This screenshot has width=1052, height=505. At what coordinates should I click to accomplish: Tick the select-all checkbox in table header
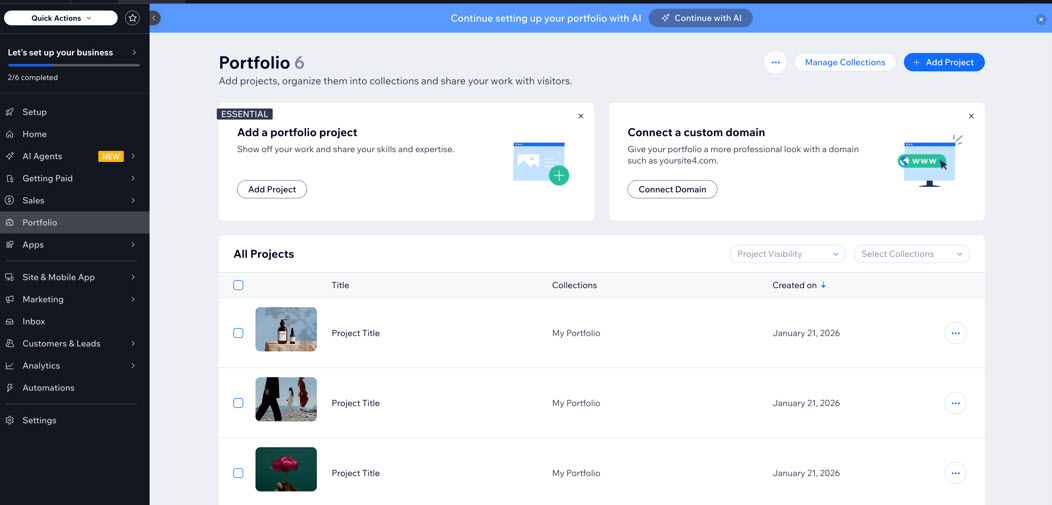tap(238, 285)
